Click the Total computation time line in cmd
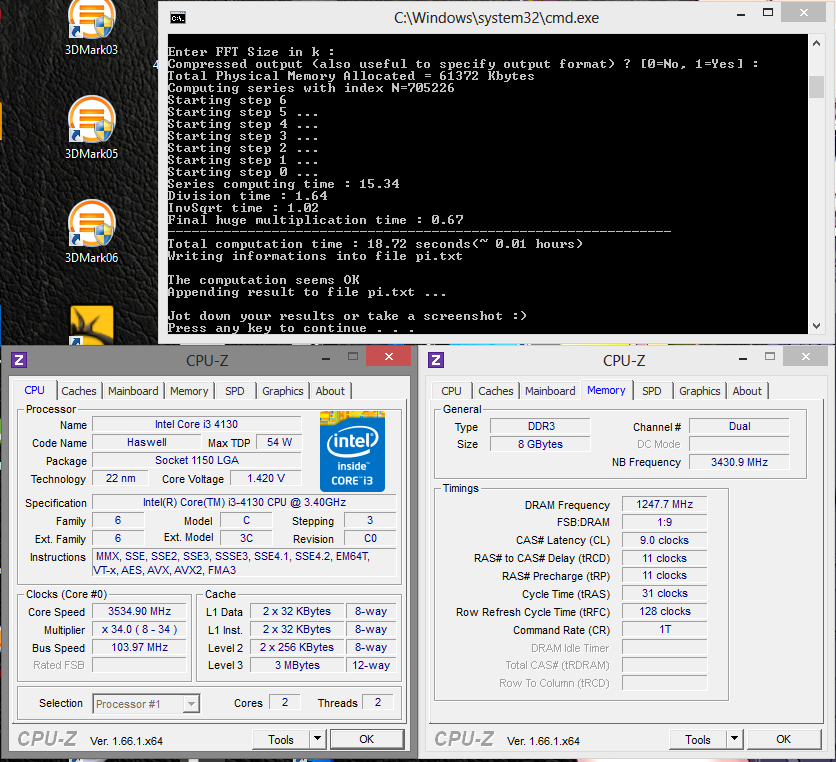The height and width of the screenshot is (762, 836). (375, 244)
